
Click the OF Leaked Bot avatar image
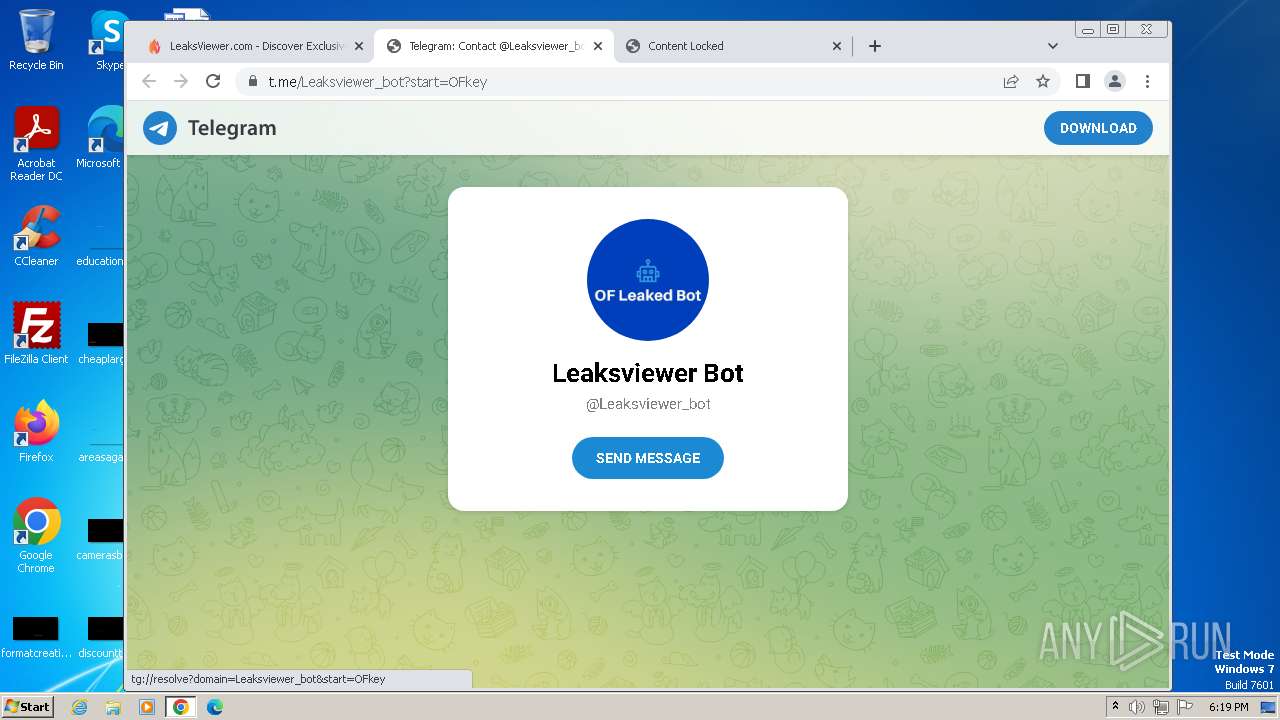(x=648, y=280)
